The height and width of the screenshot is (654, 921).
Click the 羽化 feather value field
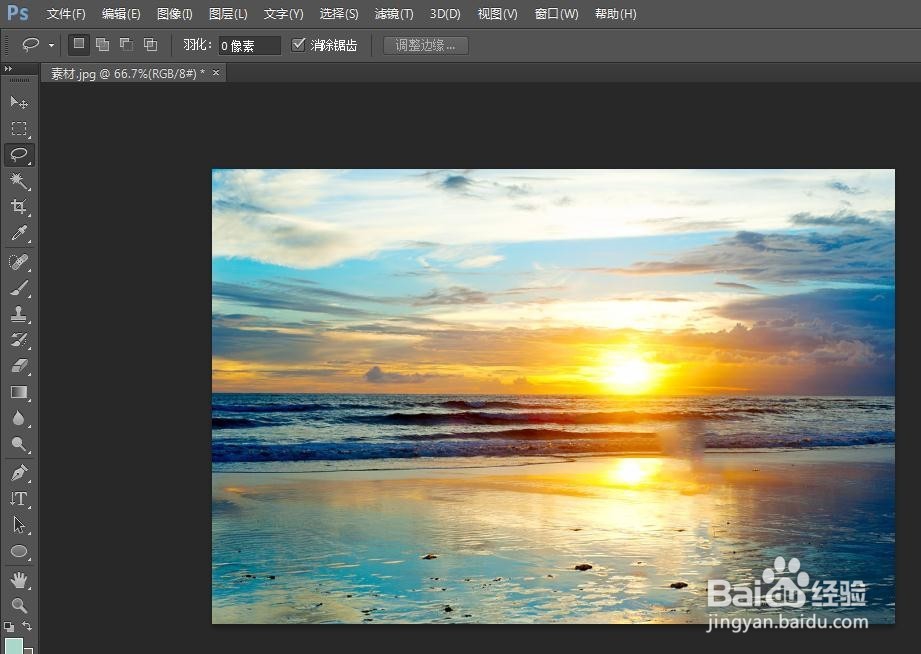250,45
